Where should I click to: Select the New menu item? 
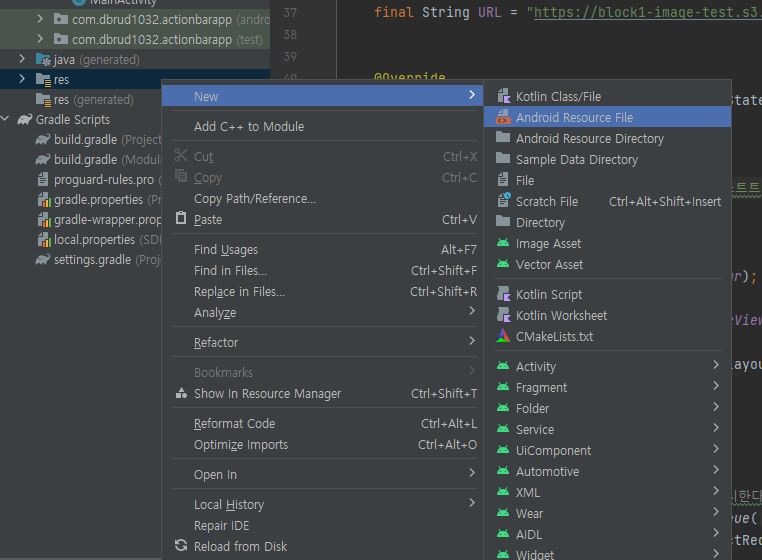point(322,96)
